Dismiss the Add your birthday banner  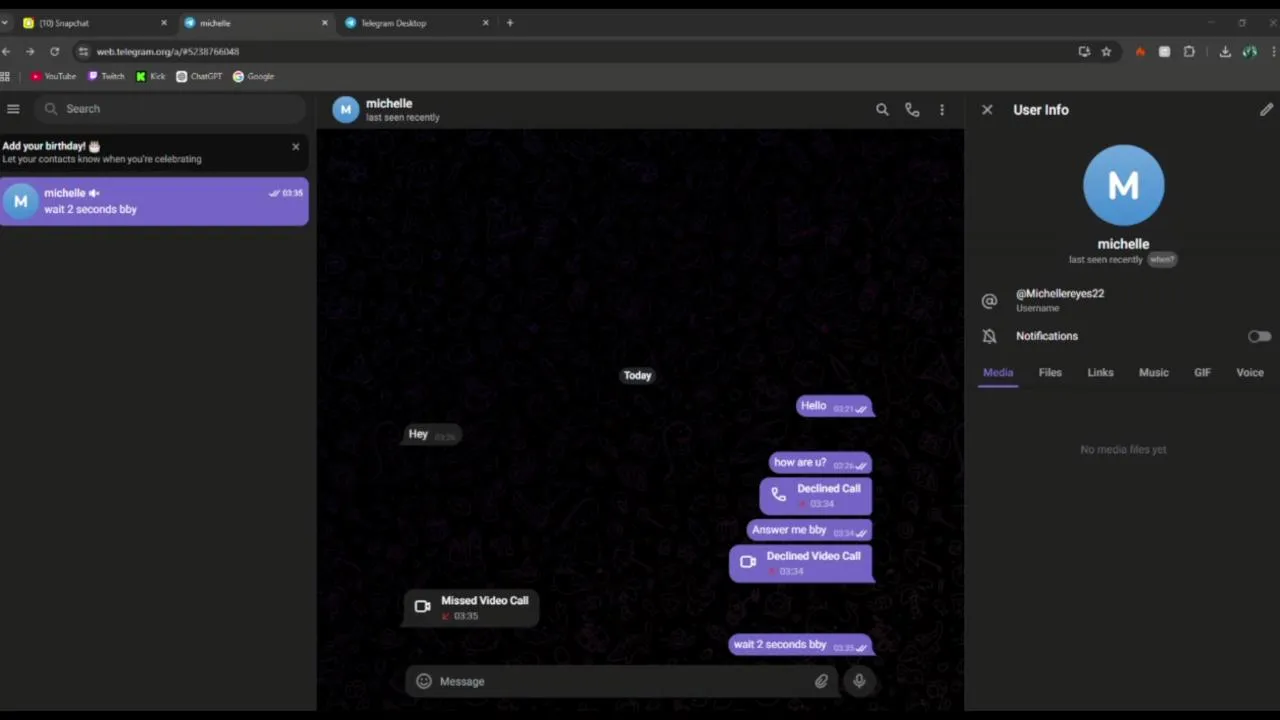coord(295,147)
